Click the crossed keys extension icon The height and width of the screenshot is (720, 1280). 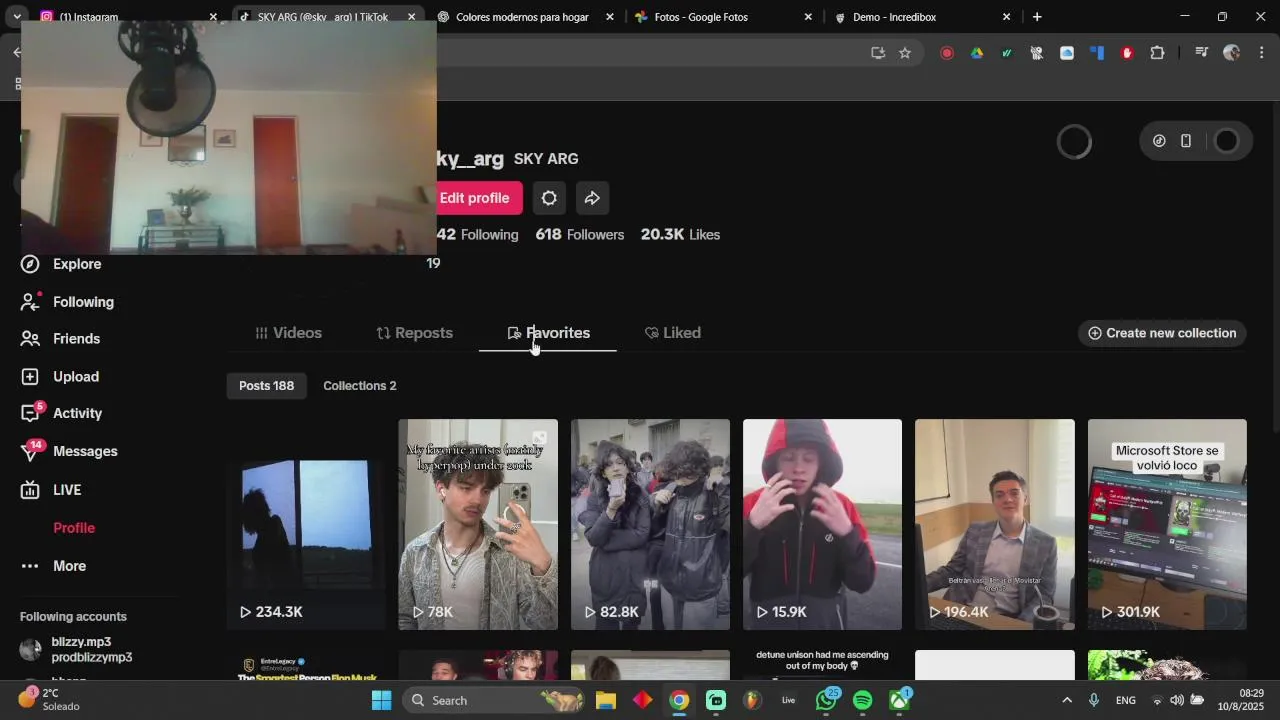coord(1037,53)
